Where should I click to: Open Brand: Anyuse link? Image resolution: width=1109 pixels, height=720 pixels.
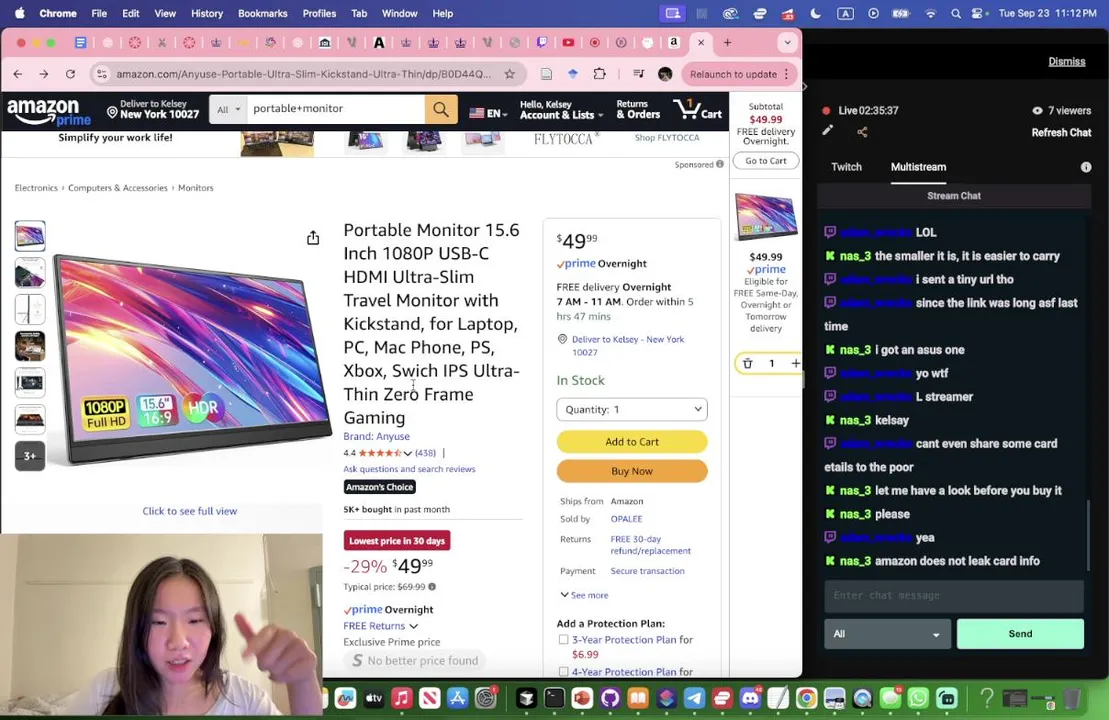coord(376,436)
